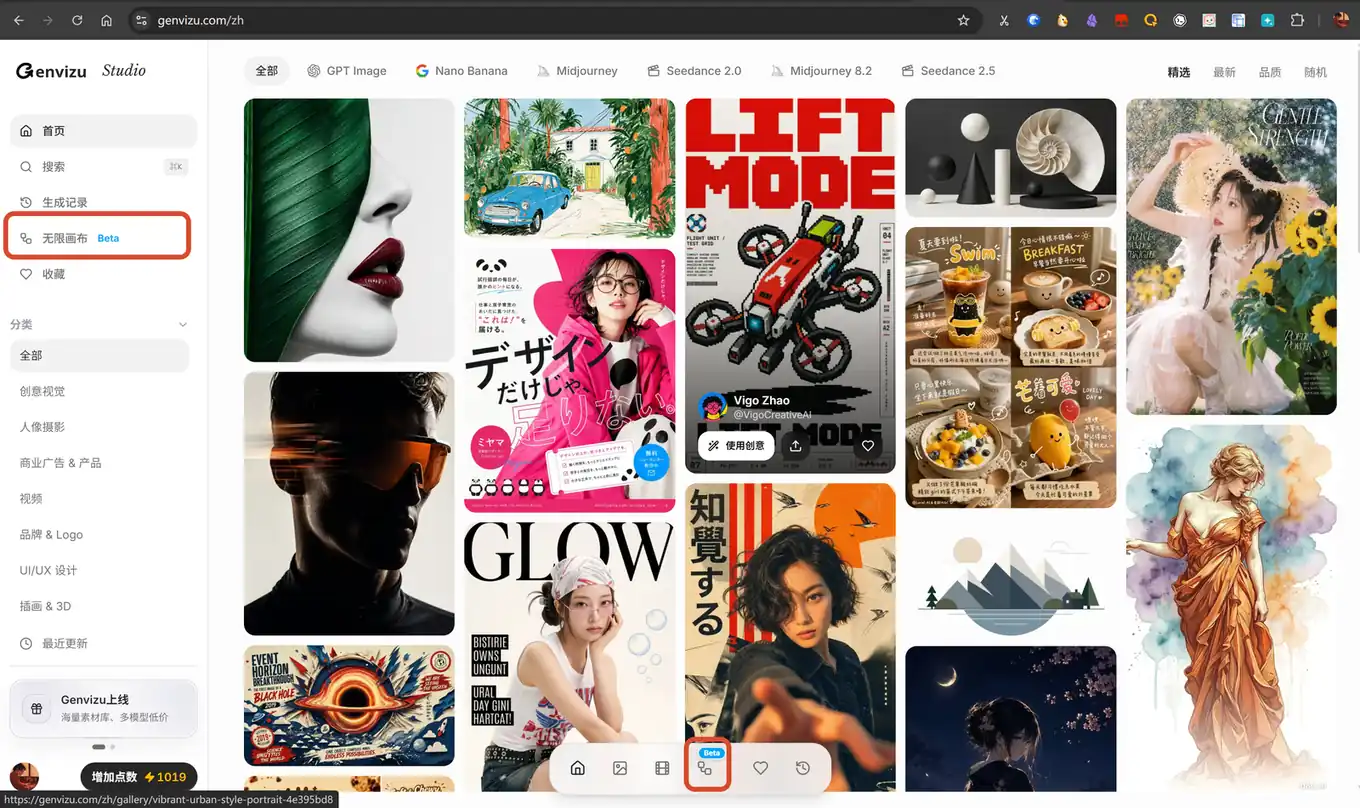Open 生成记录 in the sidebar
Viewport: 1360px width, 808px height.
pos(103,202)
